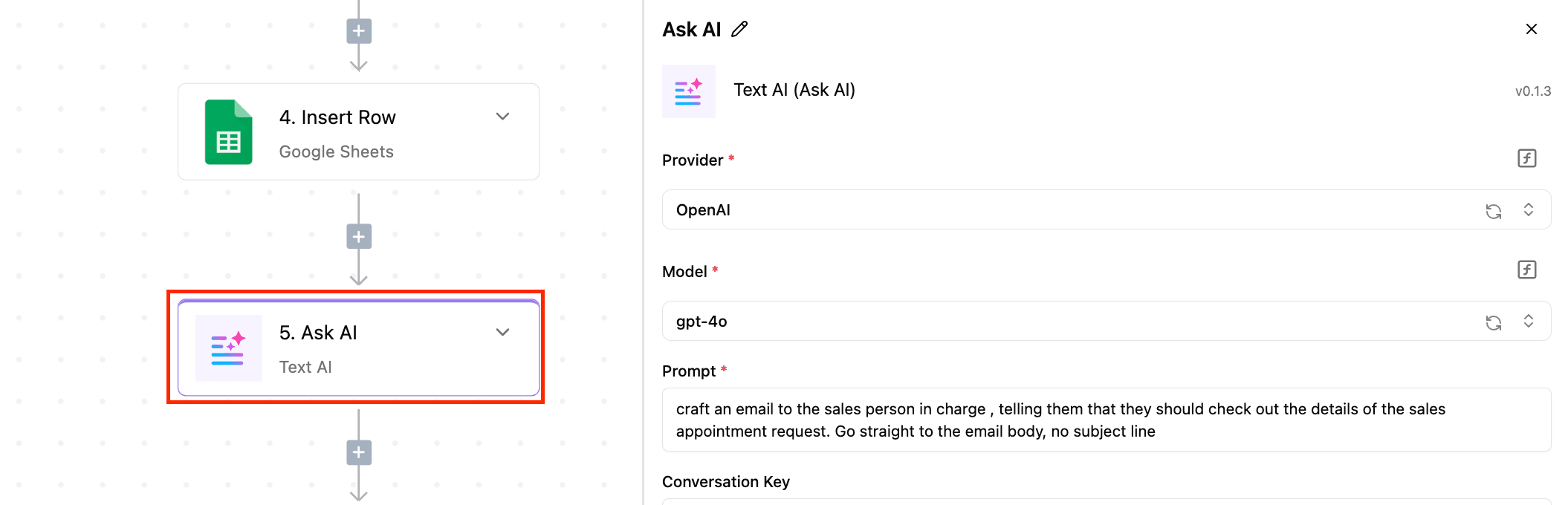Image resolution: width=1568 pixels, height=505 pixels.
Task: Add a step between Insert Row and Ask AI
Action: pyautogui.click(x=359, y=237)
